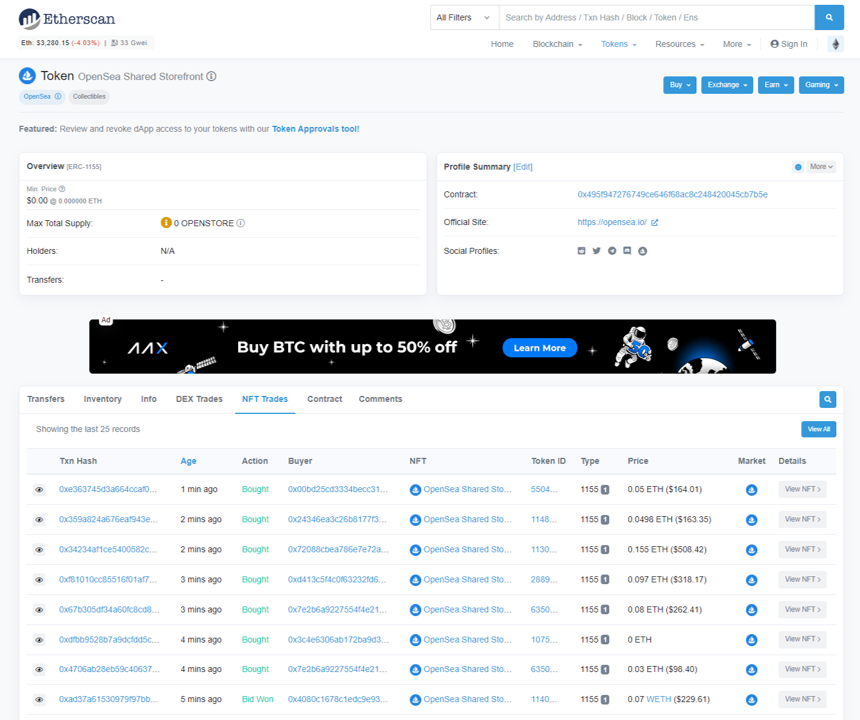Image resolution: width=860 pixels, height=720 pixels.
Task: Click OpenSea market icon in 0.07 WETH row
Action: [x=751, y=700]
